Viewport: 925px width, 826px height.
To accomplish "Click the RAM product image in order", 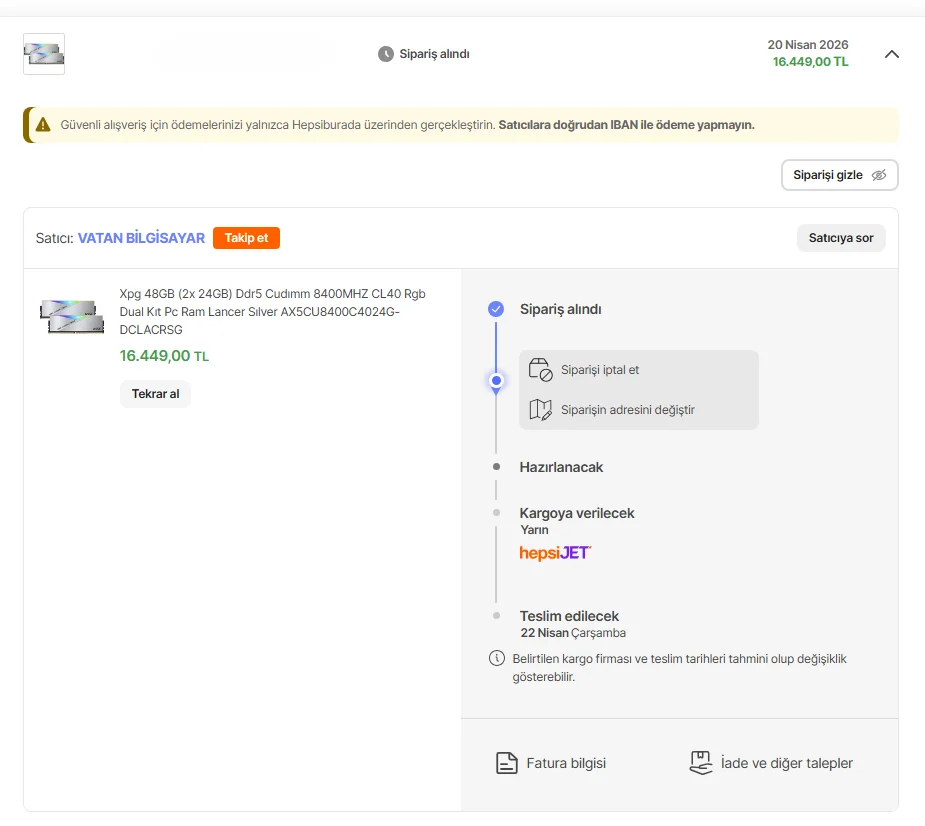I will coord(72,314).
